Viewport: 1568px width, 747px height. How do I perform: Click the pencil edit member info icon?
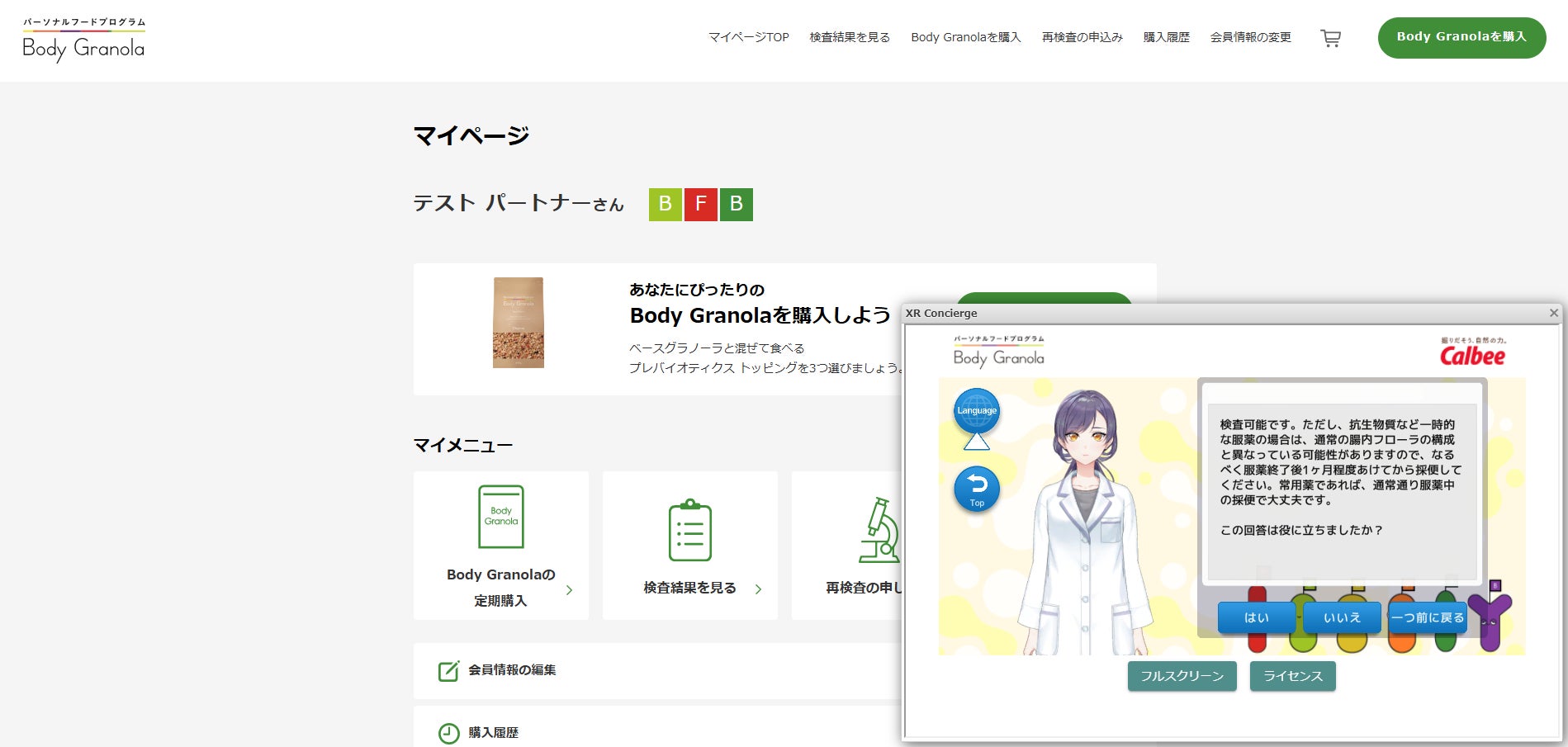point(448,670)
